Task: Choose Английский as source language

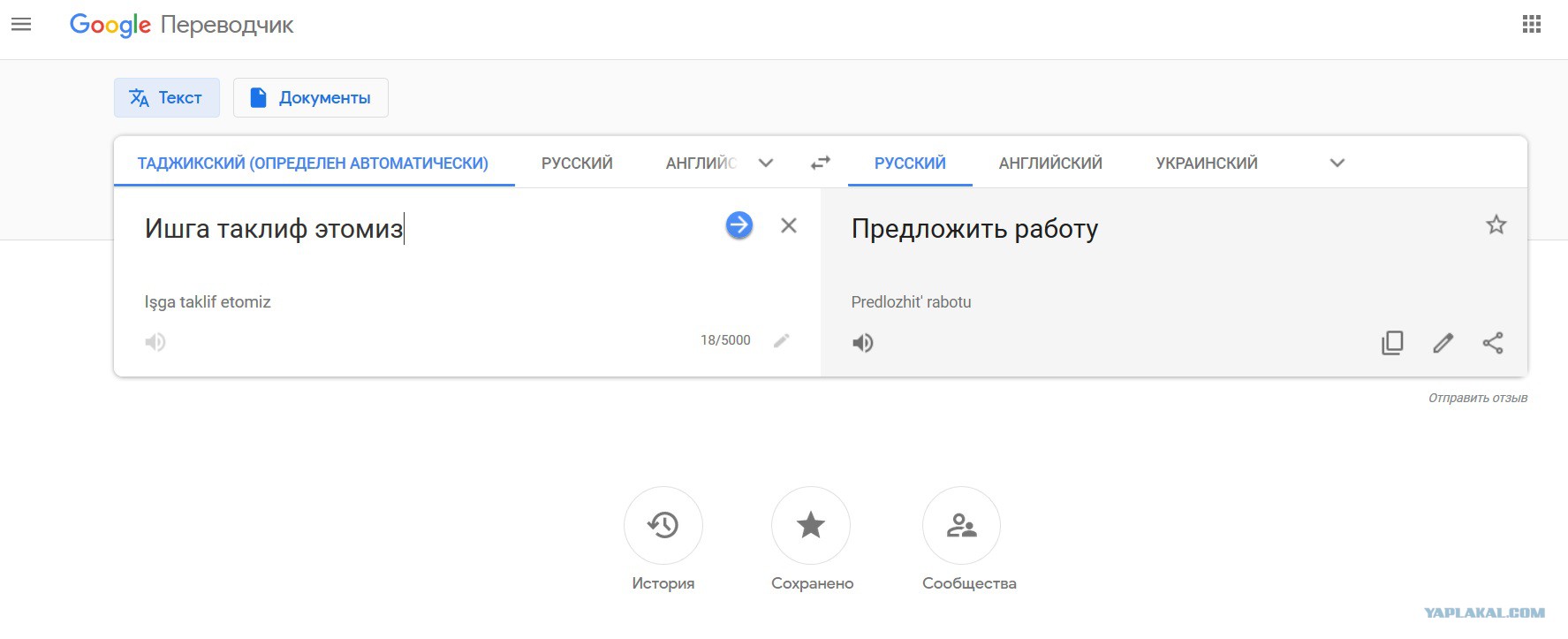Action: (701, 163)
